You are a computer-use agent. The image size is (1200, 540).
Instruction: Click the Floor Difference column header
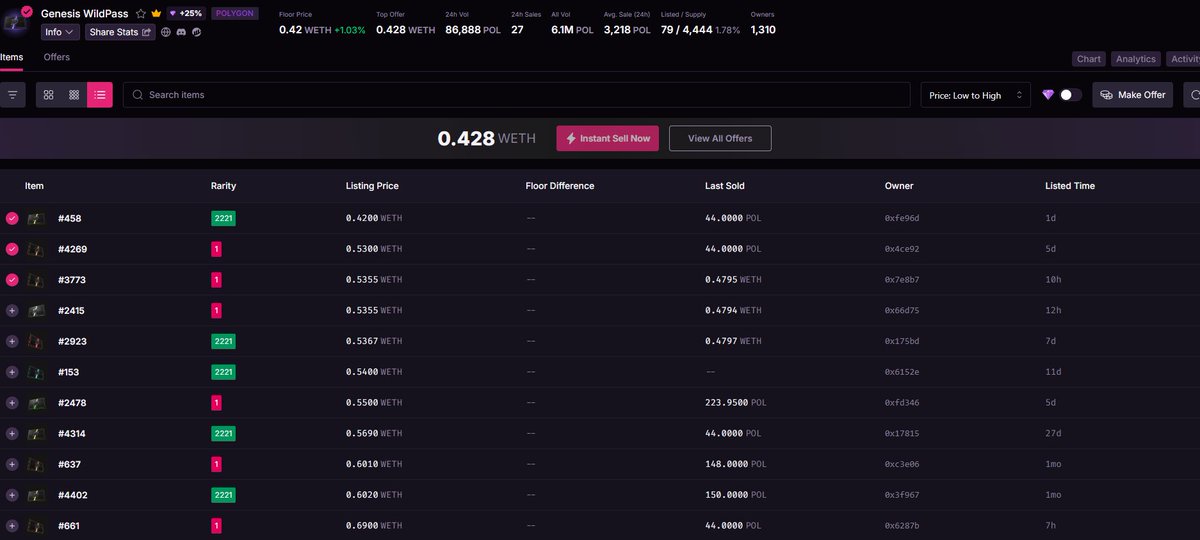[560, 186]
